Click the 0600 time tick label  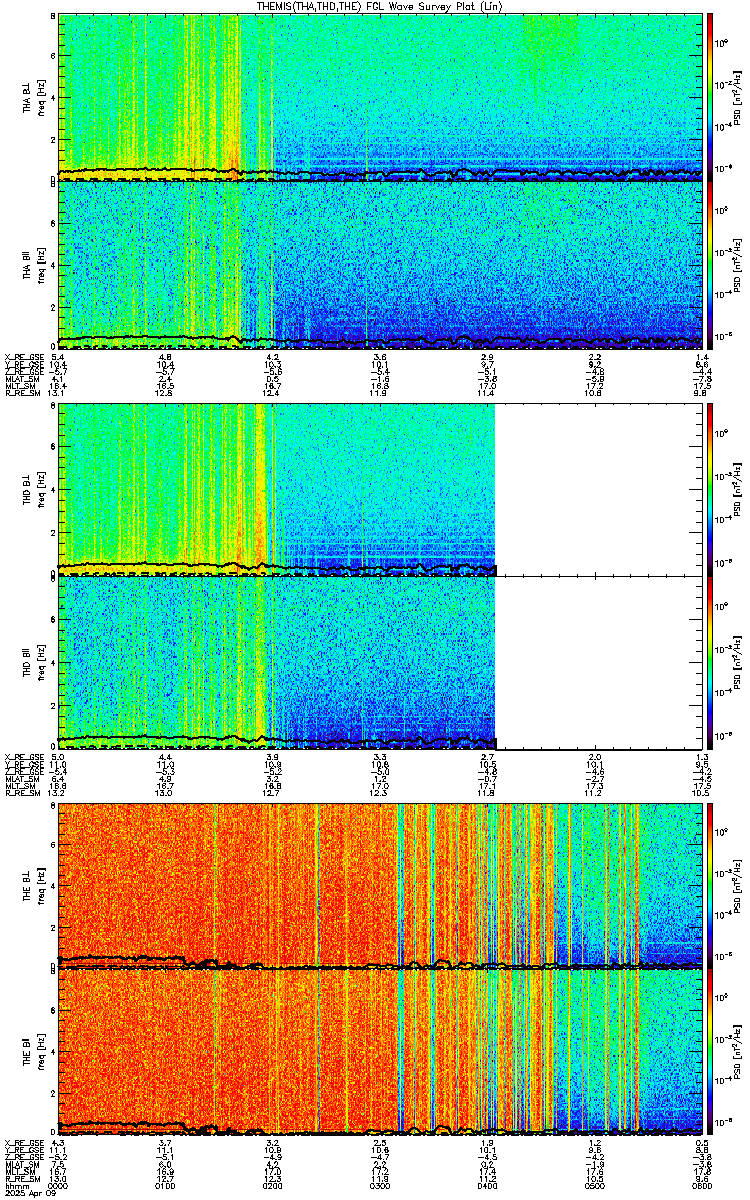tap(703, 1185)
